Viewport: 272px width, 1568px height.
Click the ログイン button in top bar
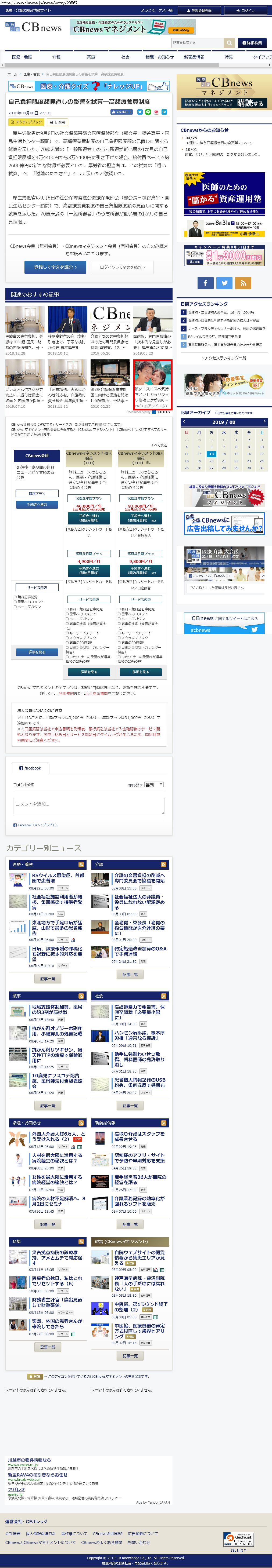pyautogui.click(x=245, y=10)
